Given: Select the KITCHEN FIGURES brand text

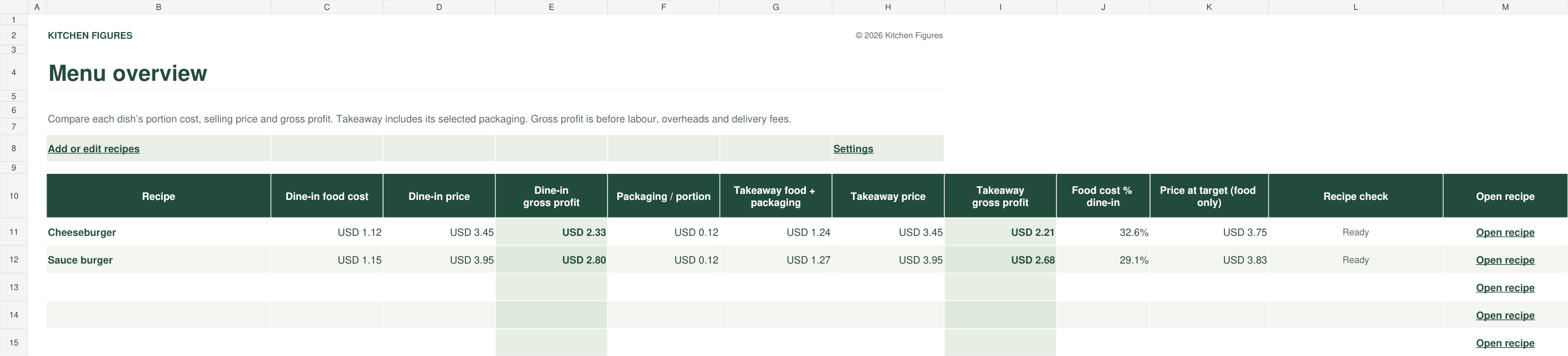Looking at the screenshot, I should pyautogui.click(x=90, y=35).
